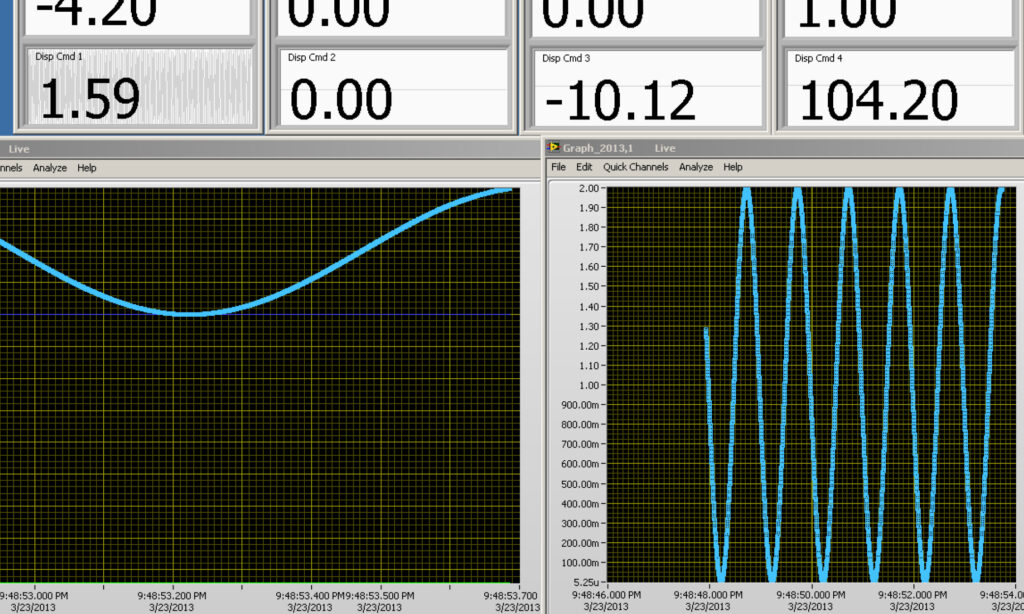Open Help menu in right graph window
The height and width of the screenshot is (614, 1024).
pos(733,167)
